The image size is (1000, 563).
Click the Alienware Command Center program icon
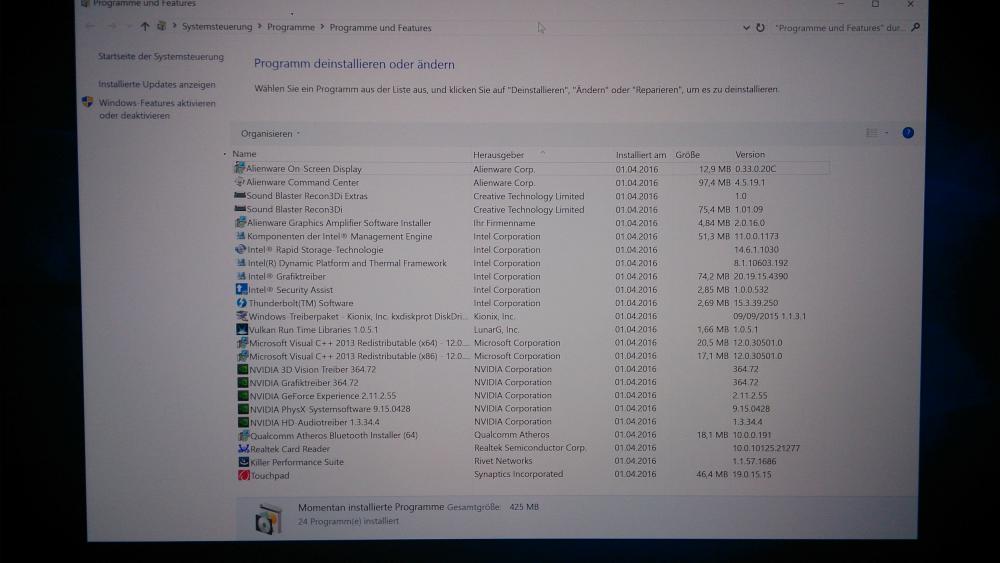click(x=240, y=183)
